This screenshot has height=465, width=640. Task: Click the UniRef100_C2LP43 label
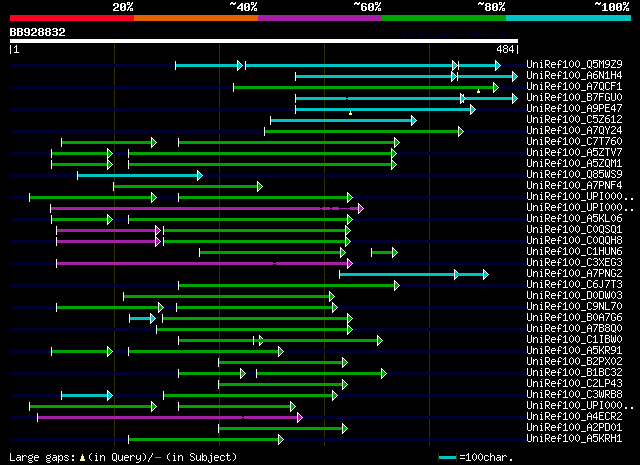pyautogui.click(x=574, y=384)
